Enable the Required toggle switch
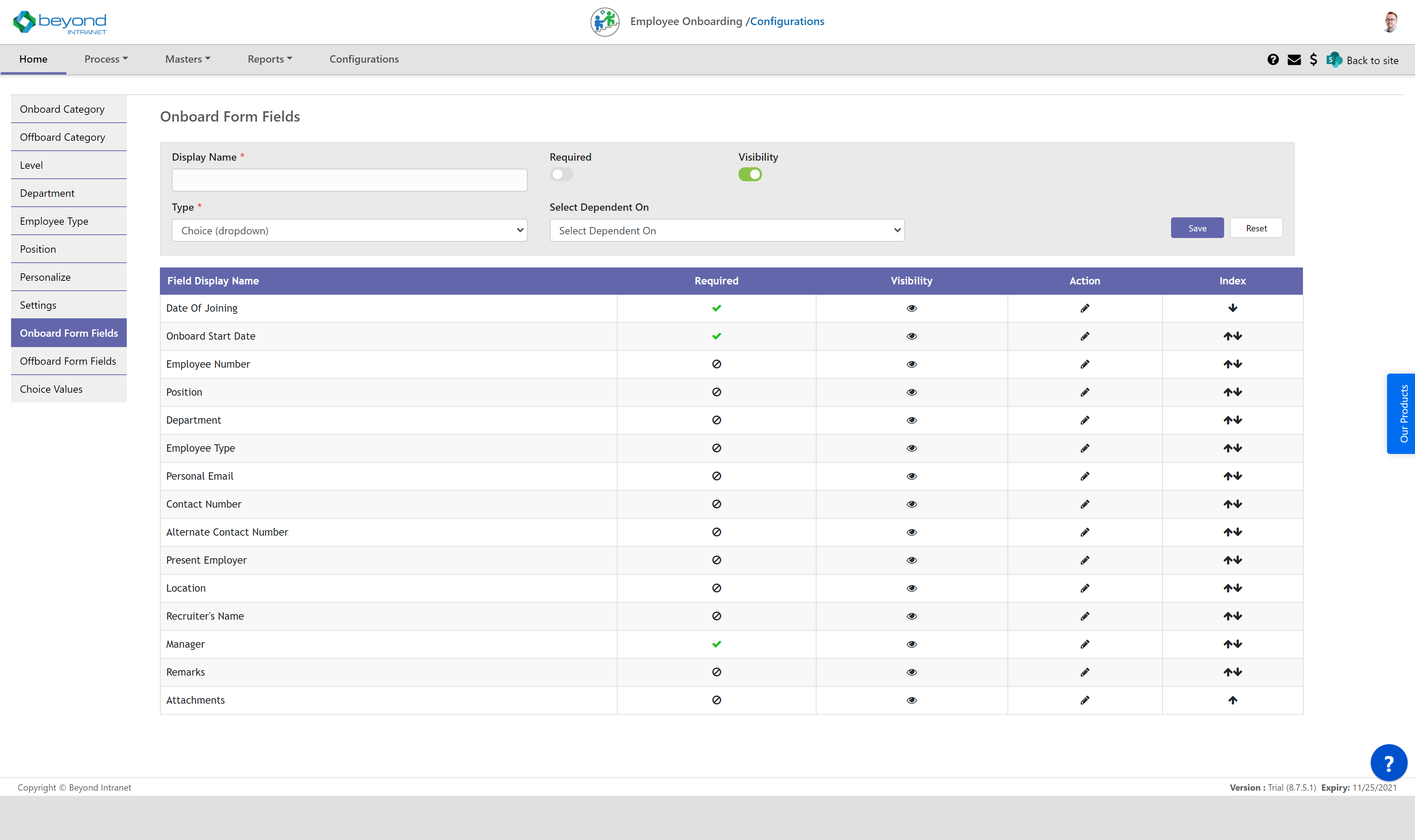The image size is (1415, 840). click(x=562, y=174)
